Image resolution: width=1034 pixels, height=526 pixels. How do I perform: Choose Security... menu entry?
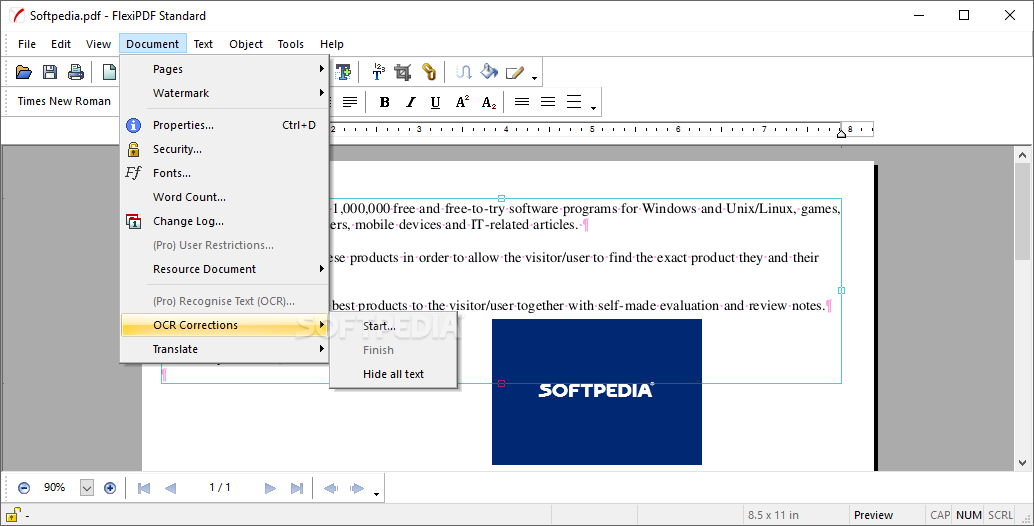point(224,149)
